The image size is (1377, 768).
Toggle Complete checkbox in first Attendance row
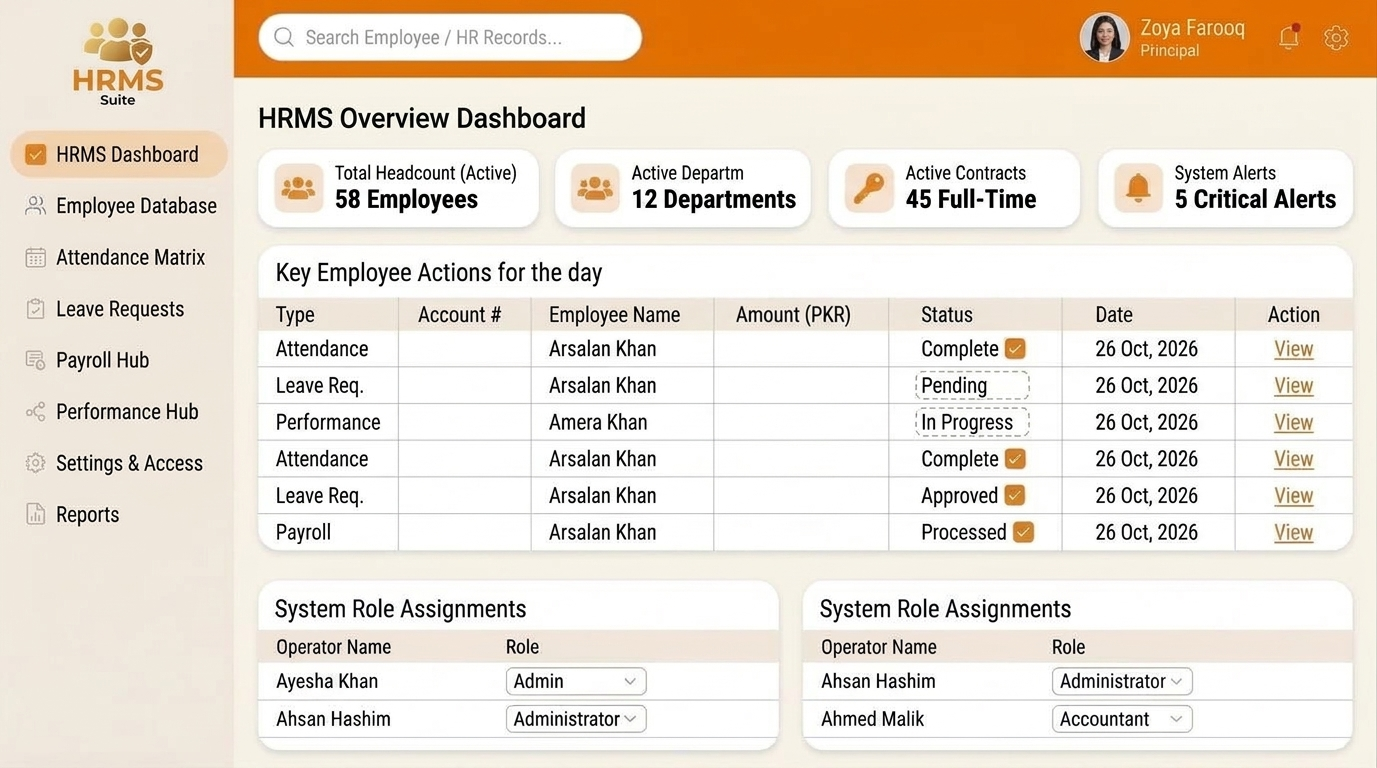point(1015,349)
